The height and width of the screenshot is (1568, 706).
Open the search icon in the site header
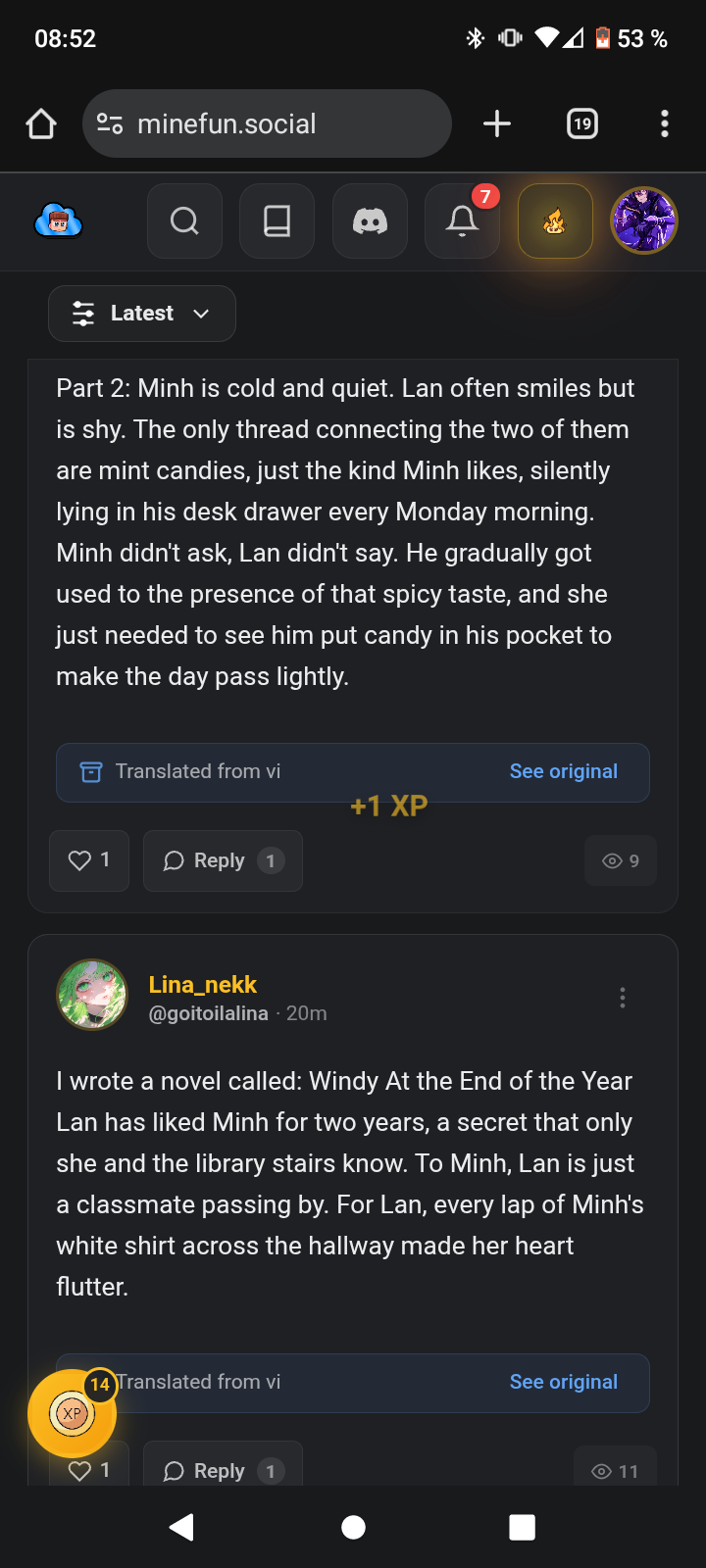pyautogui.click(x=184, y=221)
